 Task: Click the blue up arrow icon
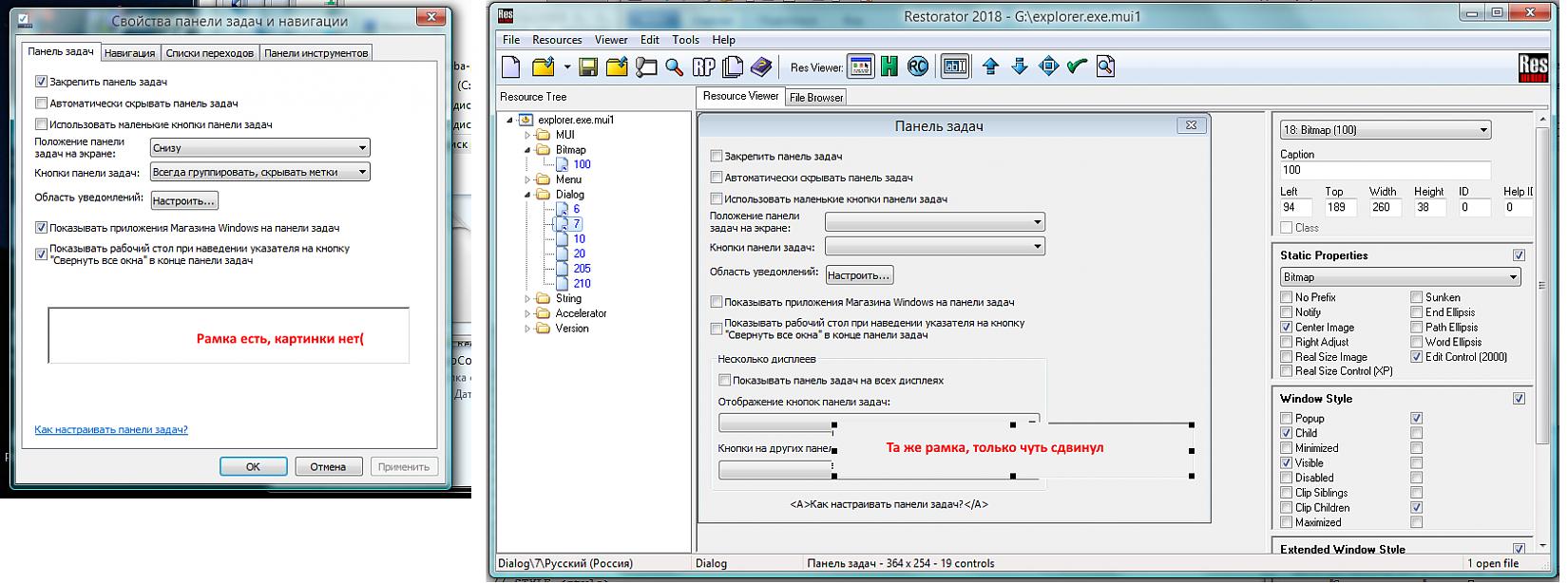pyautogui.click(x=990, y=66)
